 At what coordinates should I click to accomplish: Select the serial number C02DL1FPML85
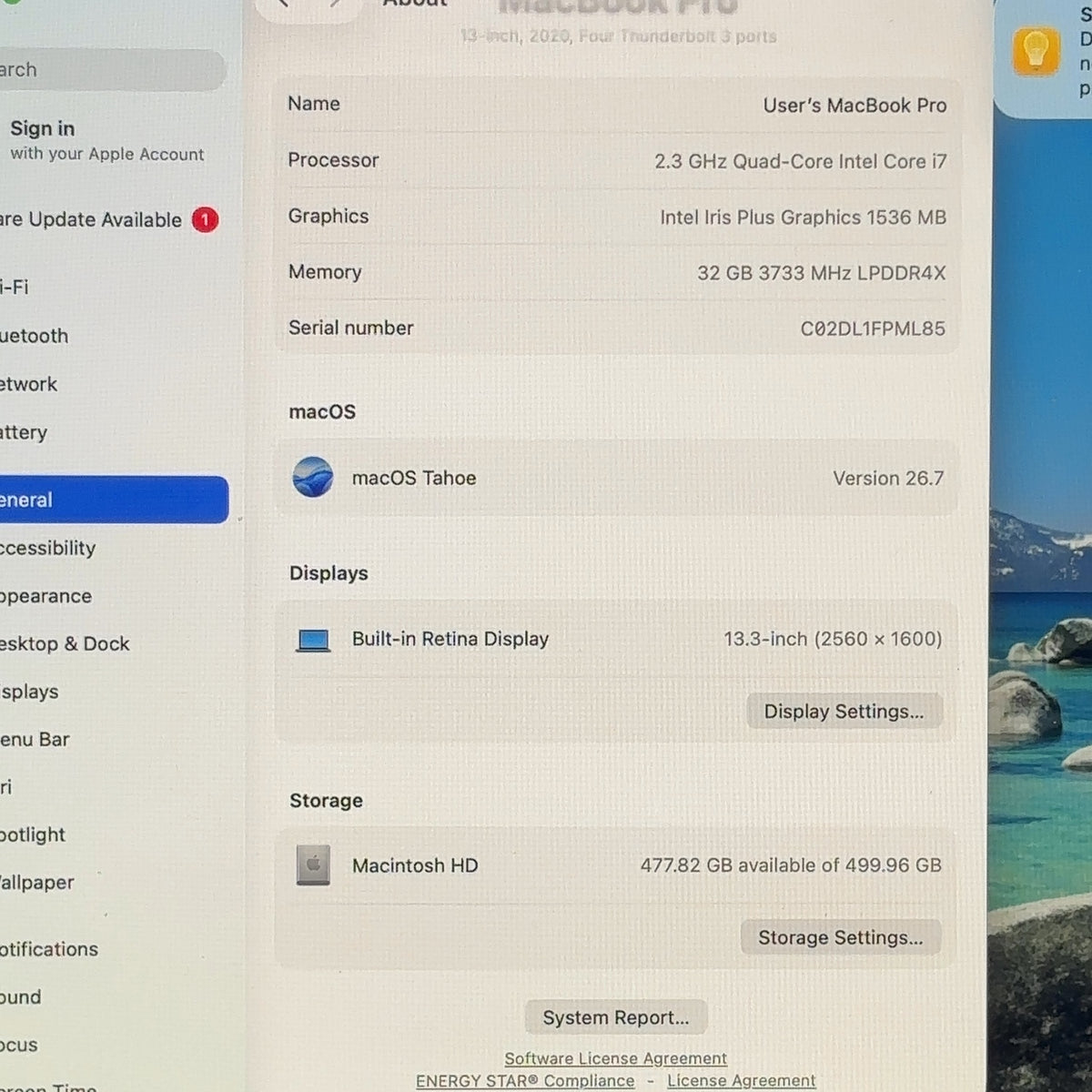click(873, 329)
